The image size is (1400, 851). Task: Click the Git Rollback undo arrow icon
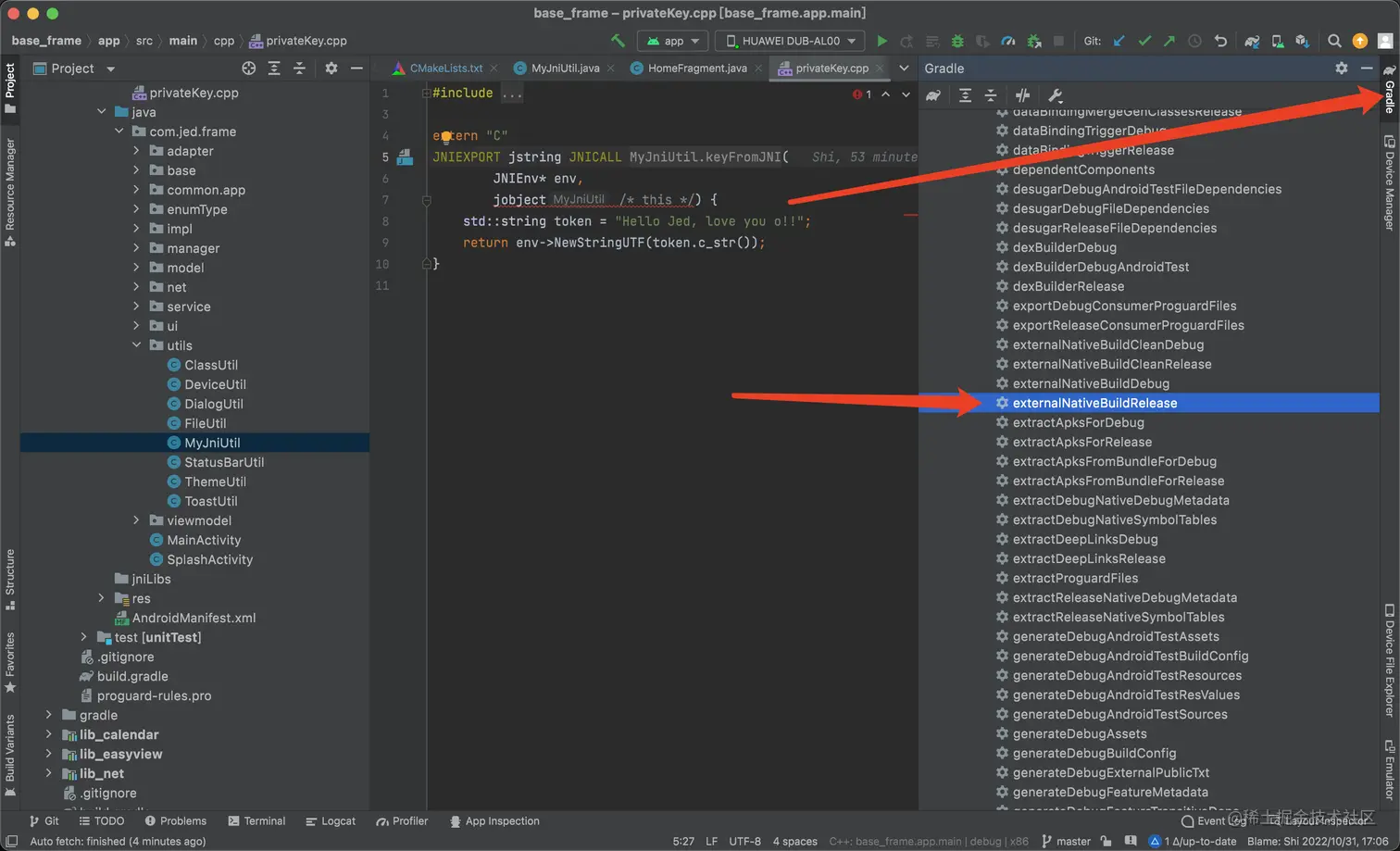tap(1220, 41)
